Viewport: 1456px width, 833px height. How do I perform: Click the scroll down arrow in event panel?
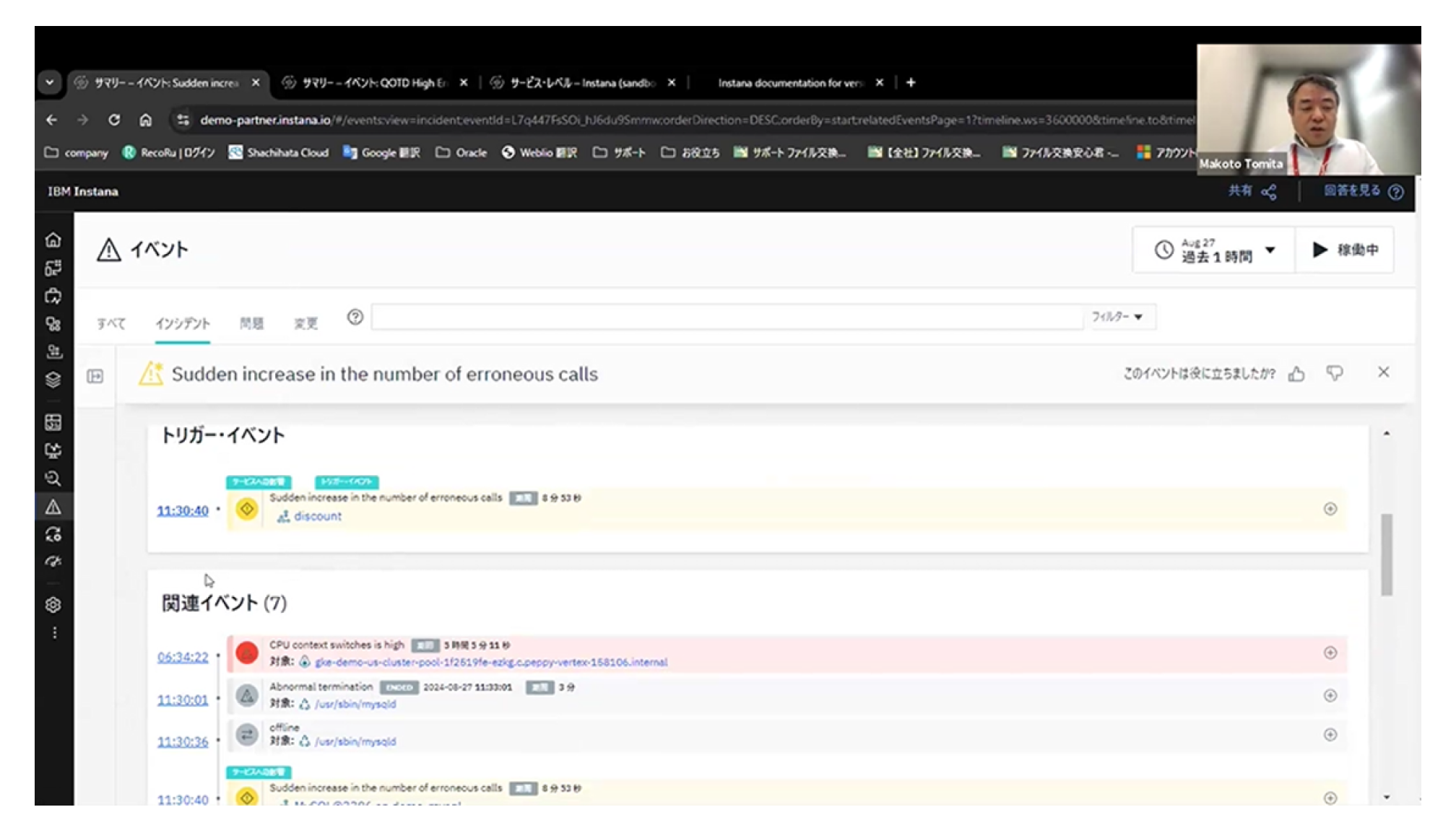coord(1387,798)
